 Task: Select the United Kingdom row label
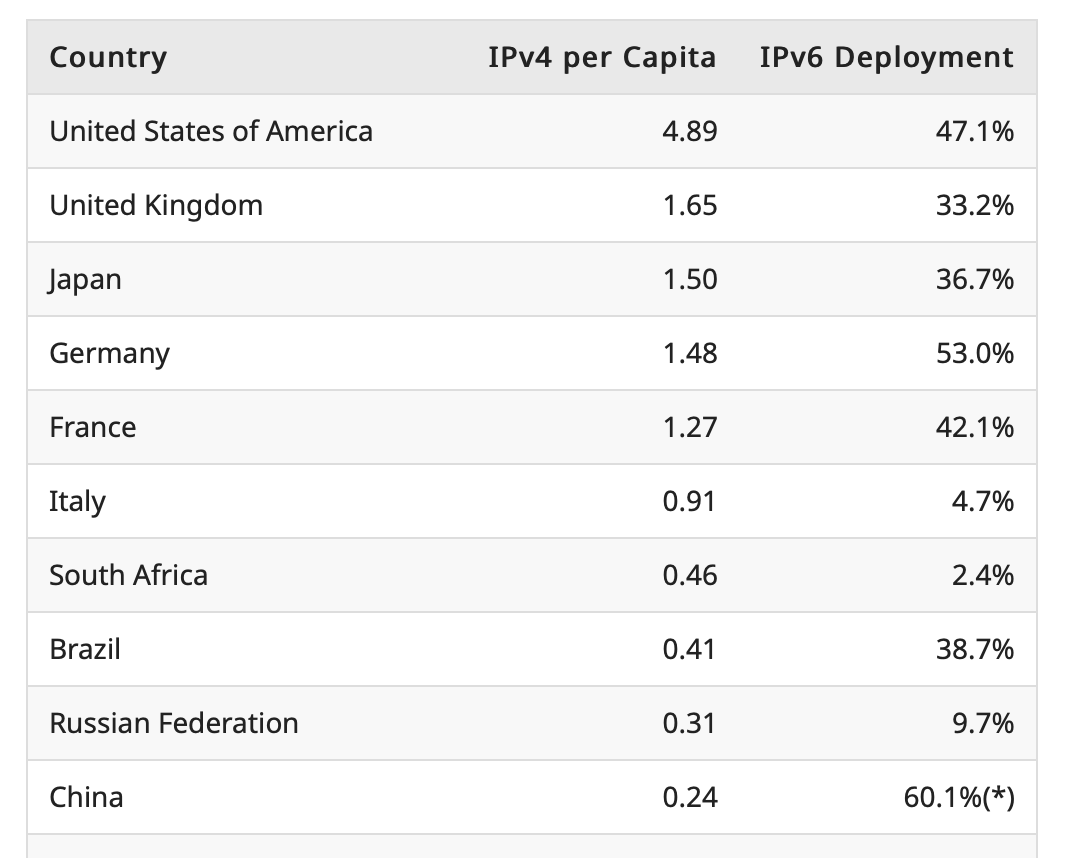pos(156,205)
